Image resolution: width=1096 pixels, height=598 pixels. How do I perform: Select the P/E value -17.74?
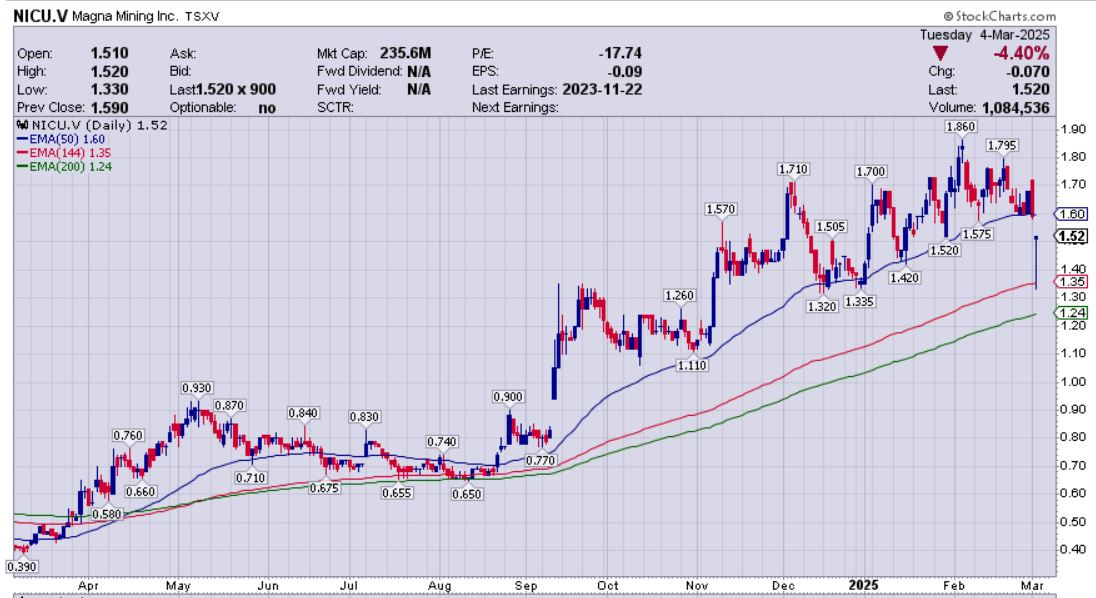(x=620, y=53)
